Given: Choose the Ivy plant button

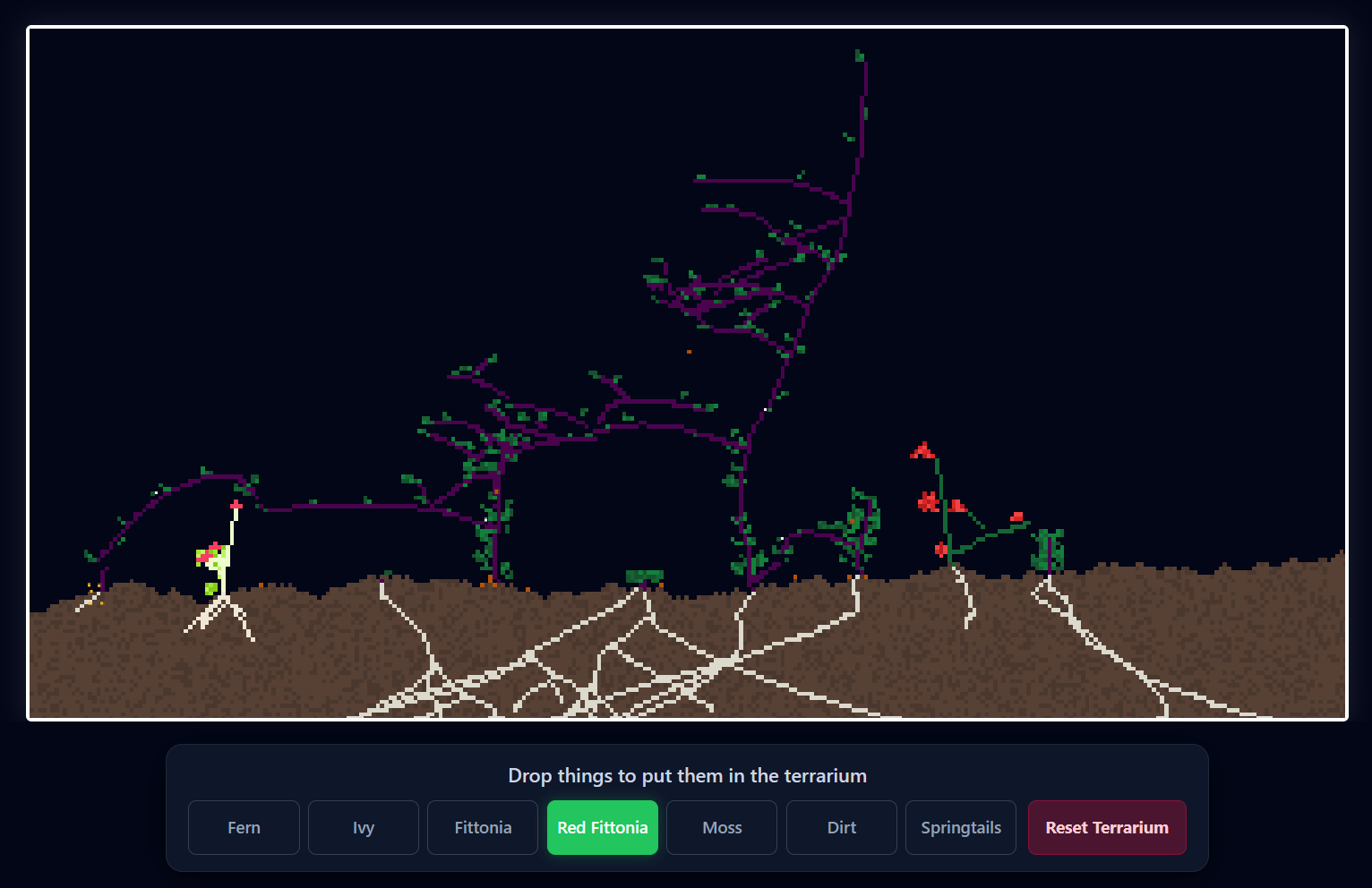Looking at the screenshot, I should [x=364, y=827].
